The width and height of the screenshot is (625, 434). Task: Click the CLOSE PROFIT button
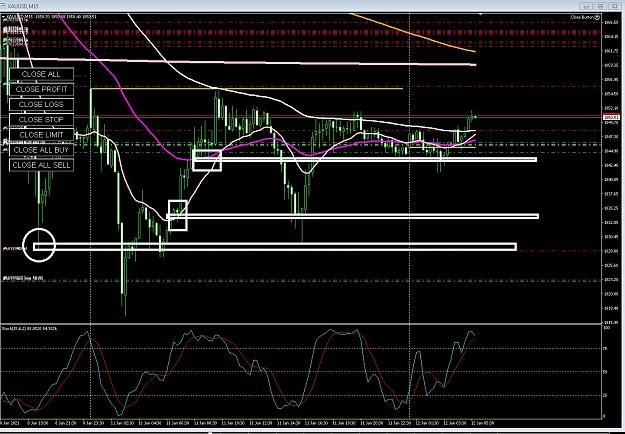[41, 89]
